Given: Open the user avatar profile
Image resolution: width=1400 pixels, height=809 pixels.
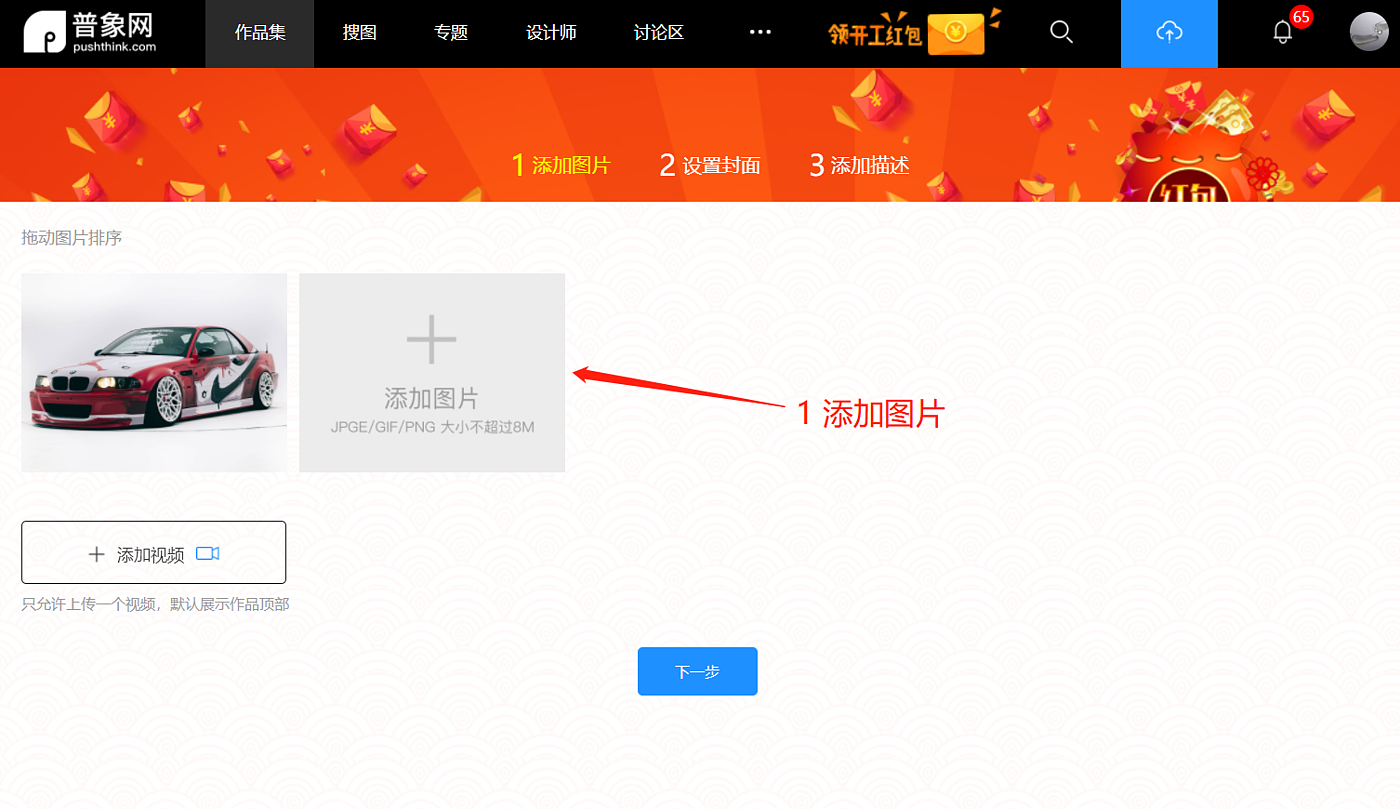Looking at the screenshot, I should point(1369,32).
